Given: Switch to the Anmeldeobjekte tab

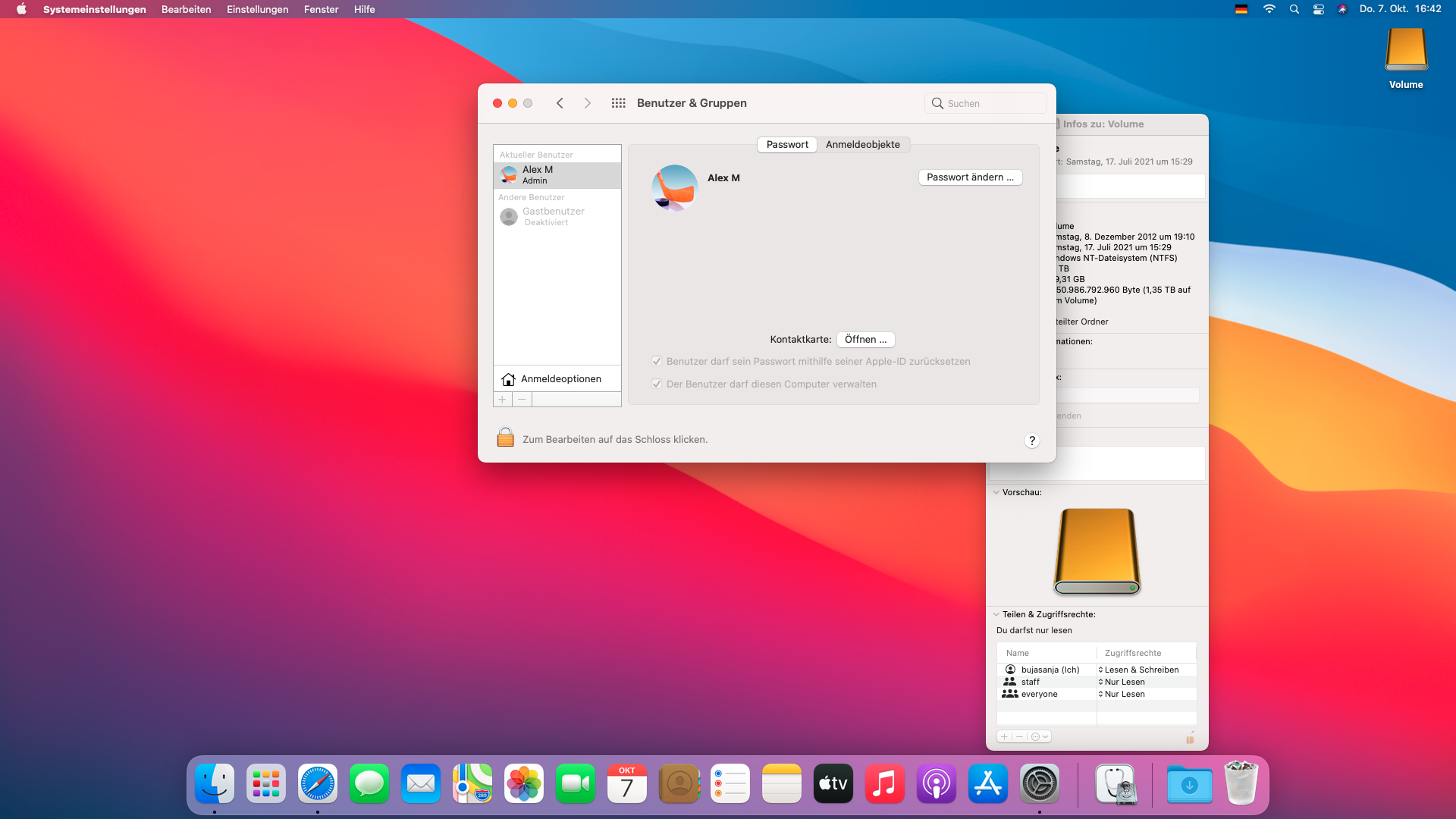Looking at the screenshot, I should coord(862,145).
